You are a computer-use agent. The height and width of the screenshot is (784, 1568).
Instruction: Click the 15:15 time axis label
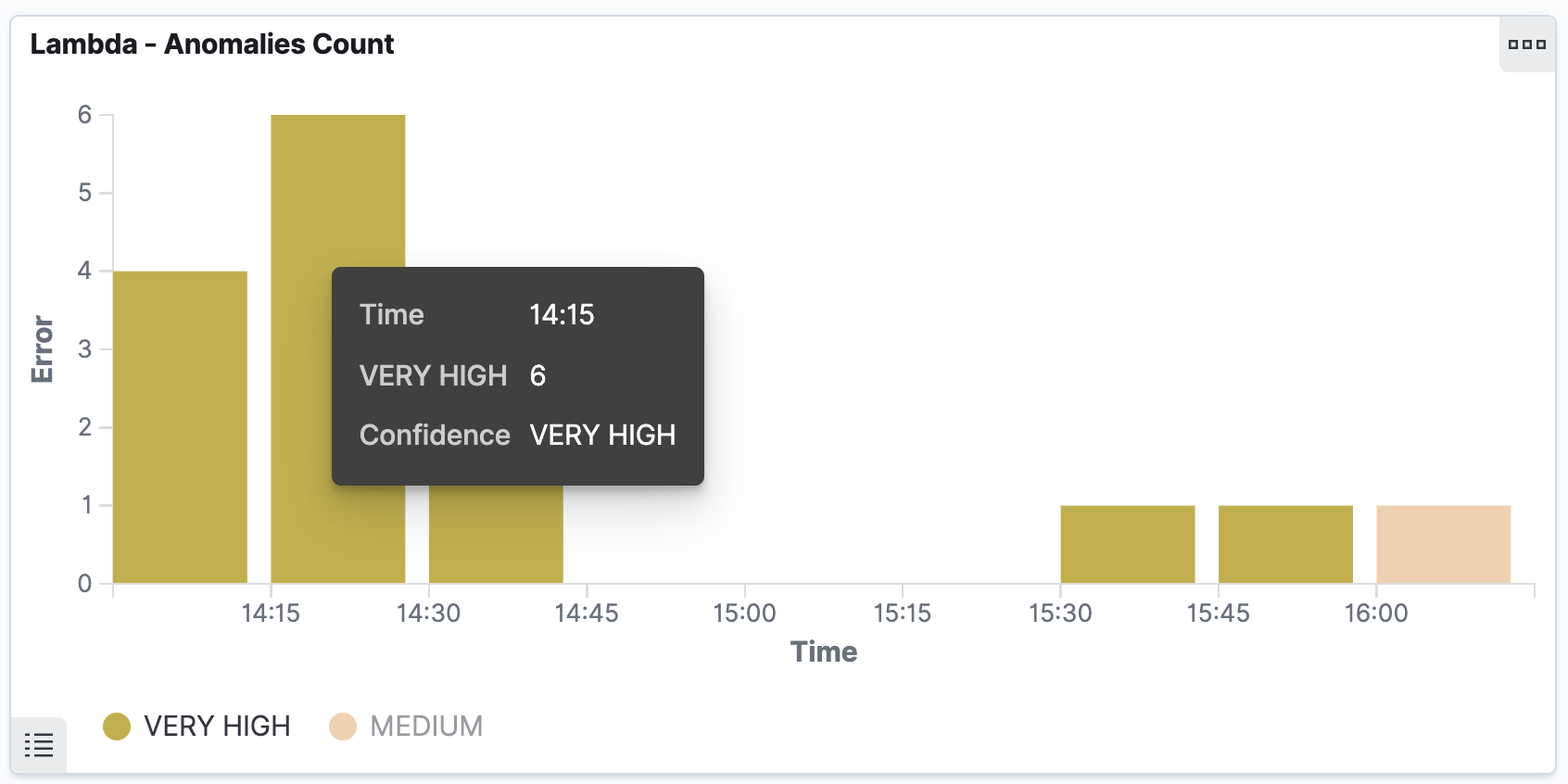coord(903,613)
